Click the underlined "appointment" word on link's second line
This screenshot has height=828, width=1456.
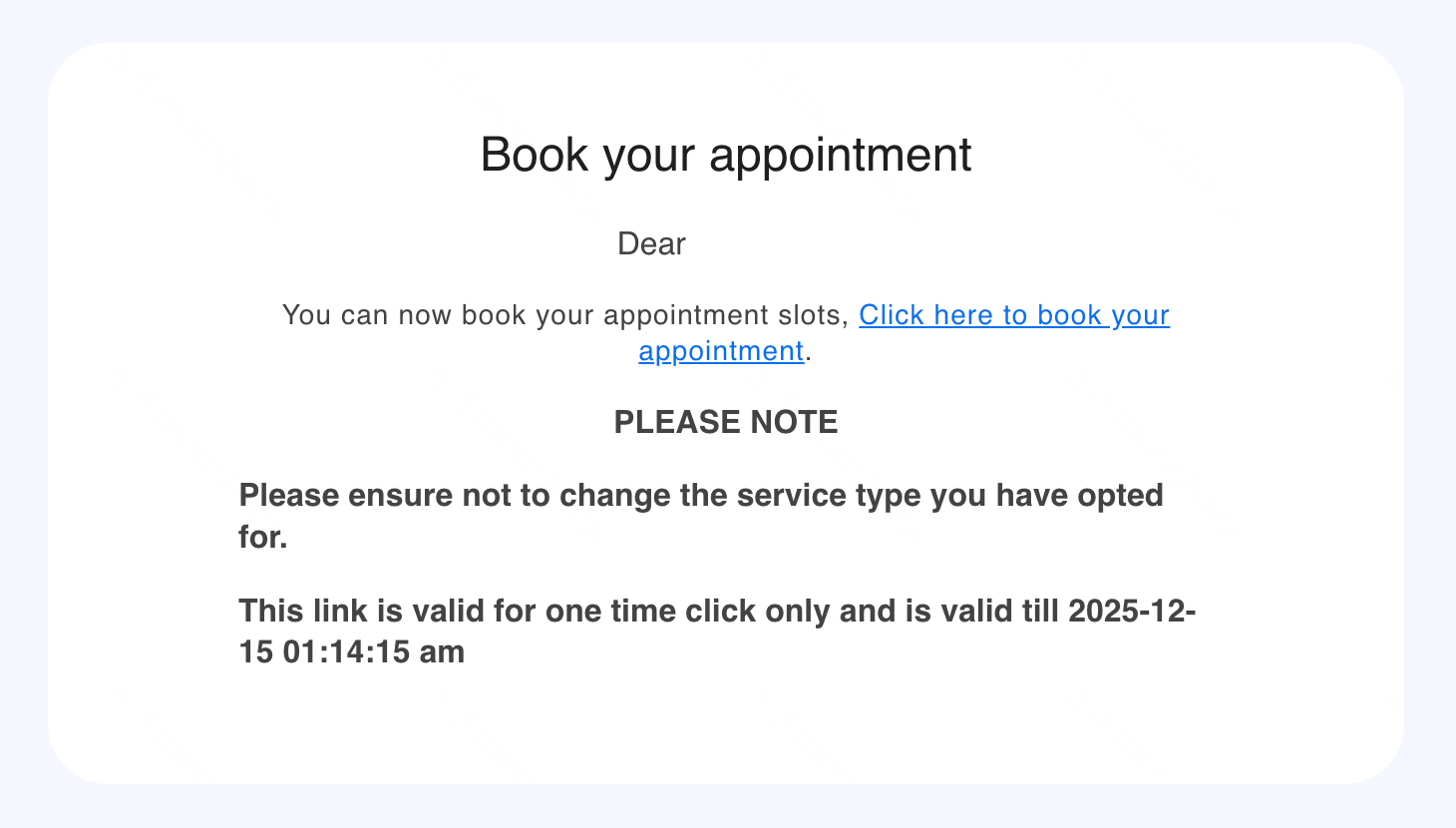(721, 351)
